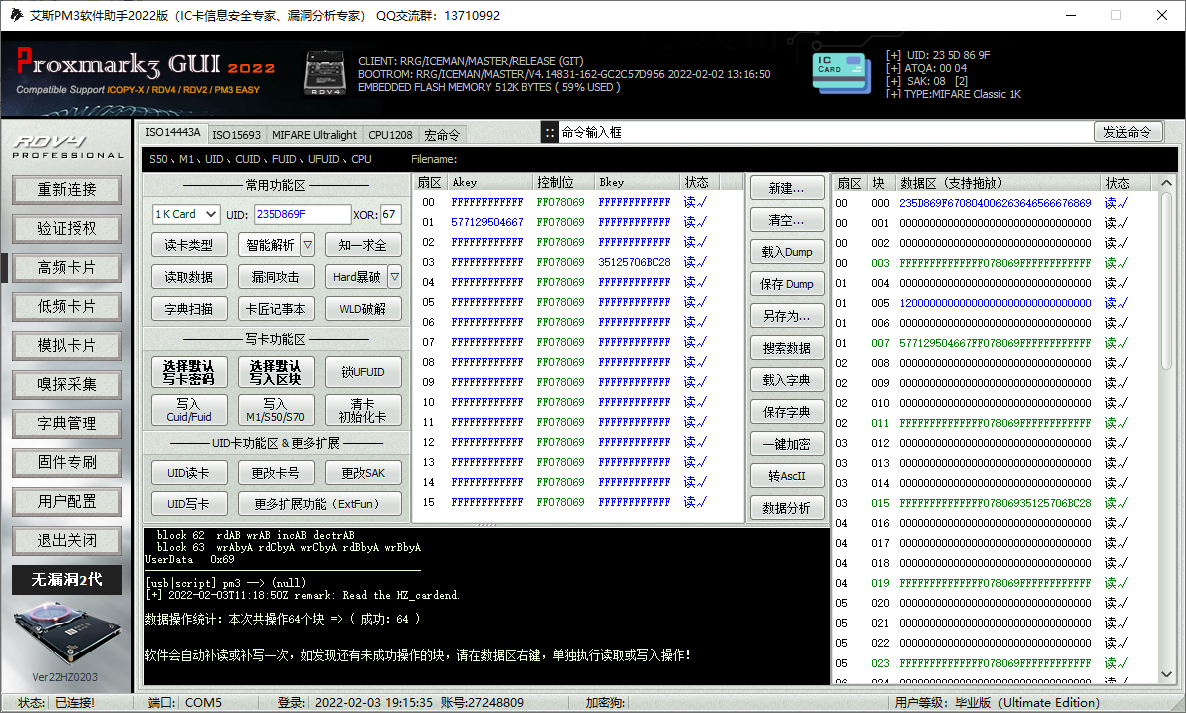
Task: Click the Proxmark3 device picture in sidebar
Action: click(x=67, y=634)
